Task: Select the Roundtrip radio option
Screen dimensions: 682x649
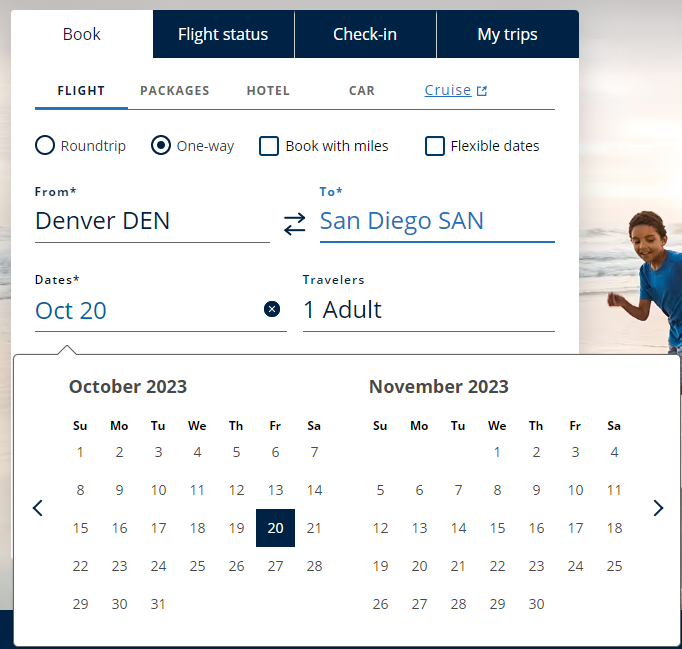Action: pyautogui.click(x=45, y=146)
